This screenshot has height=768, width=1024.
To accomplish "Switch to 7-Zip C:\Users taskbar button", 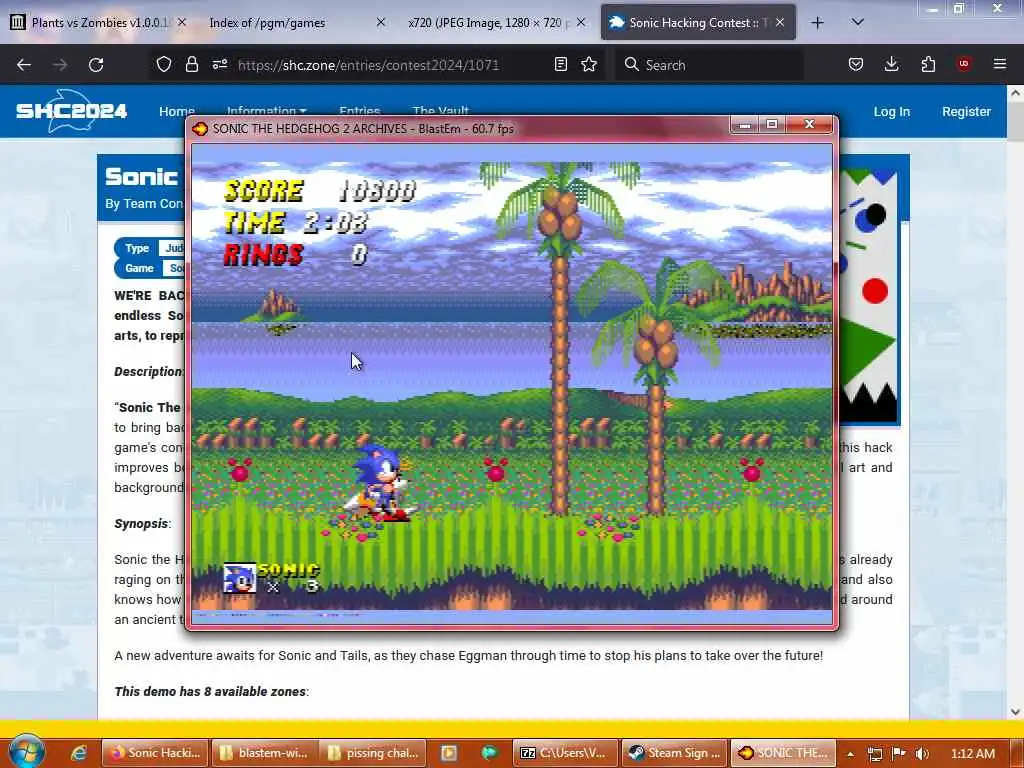I will point(565,753).
